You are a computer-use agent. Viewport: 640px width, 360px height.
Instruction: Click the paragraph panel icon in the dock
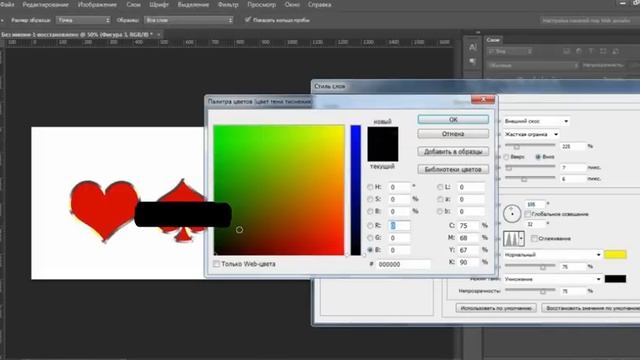click(473, 62)
